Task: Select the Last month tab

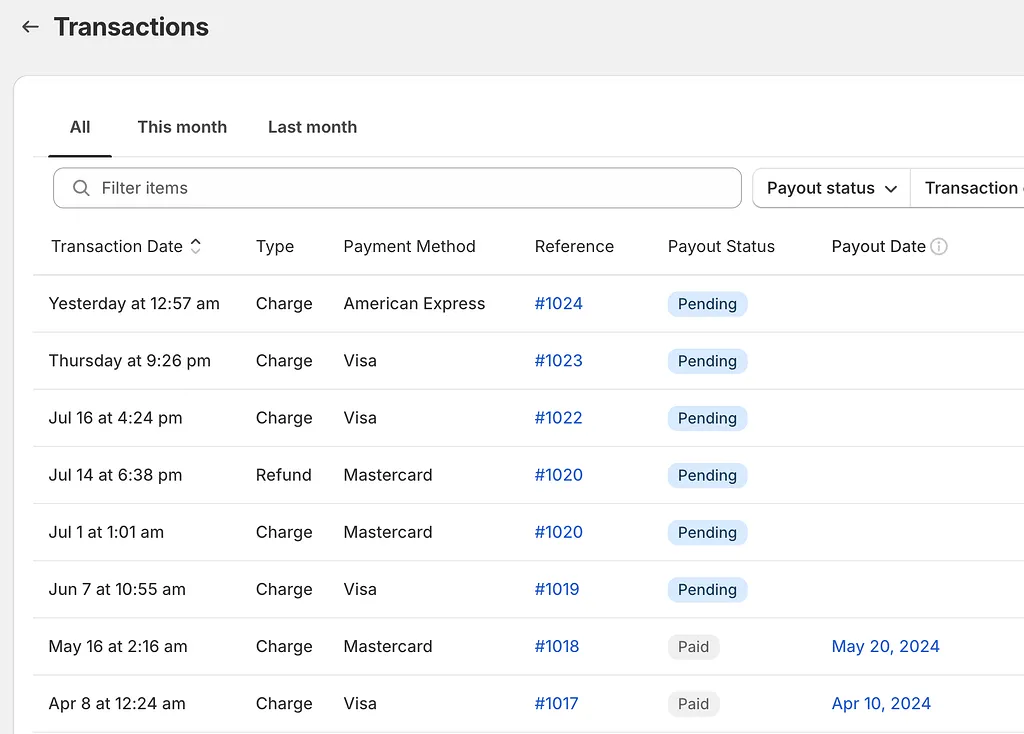Action: pyautogui.click(x=312, y=127)
